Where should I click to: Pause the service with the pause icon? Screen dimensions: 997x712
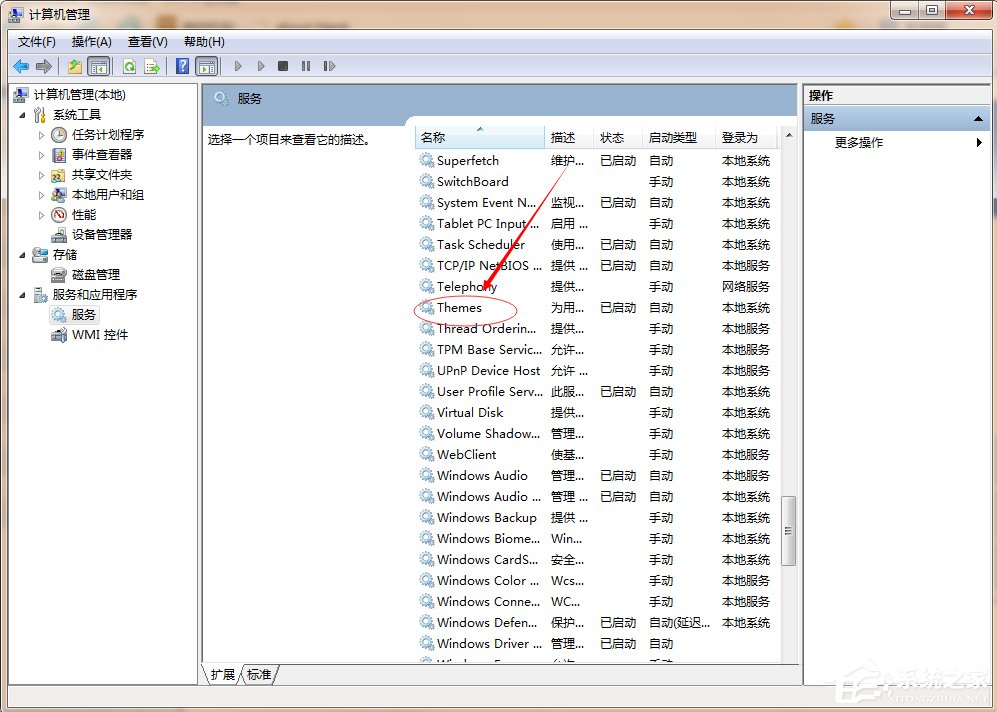(x=305, y=66)
